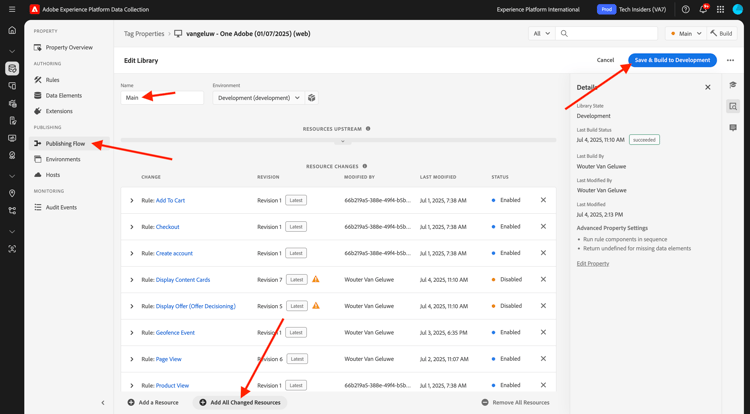Click Save & Build to Development
750x414 pixels.
672,60
